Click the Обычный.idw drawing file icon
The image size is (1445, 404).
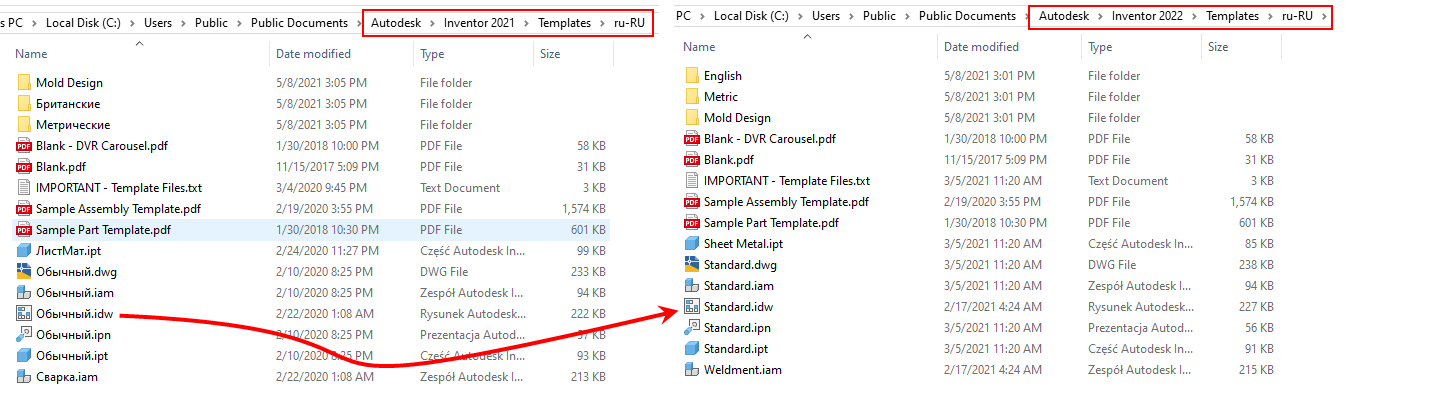[24, 314]
